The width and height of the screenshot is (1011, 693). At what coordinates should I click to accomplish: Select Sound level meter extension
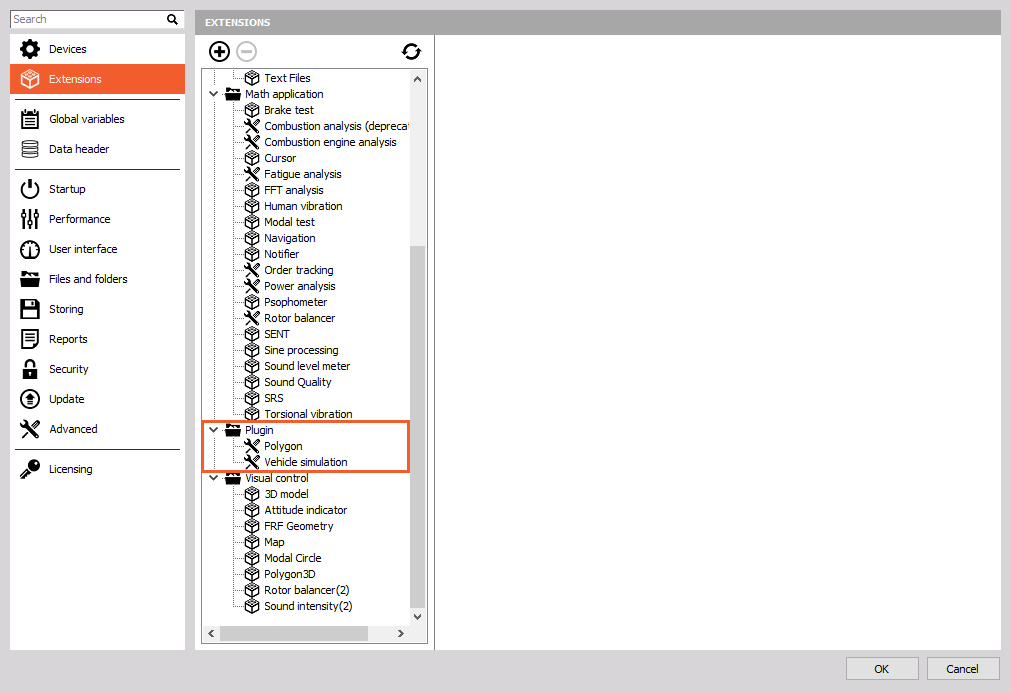pyautogui.click(x=307, y=366)
